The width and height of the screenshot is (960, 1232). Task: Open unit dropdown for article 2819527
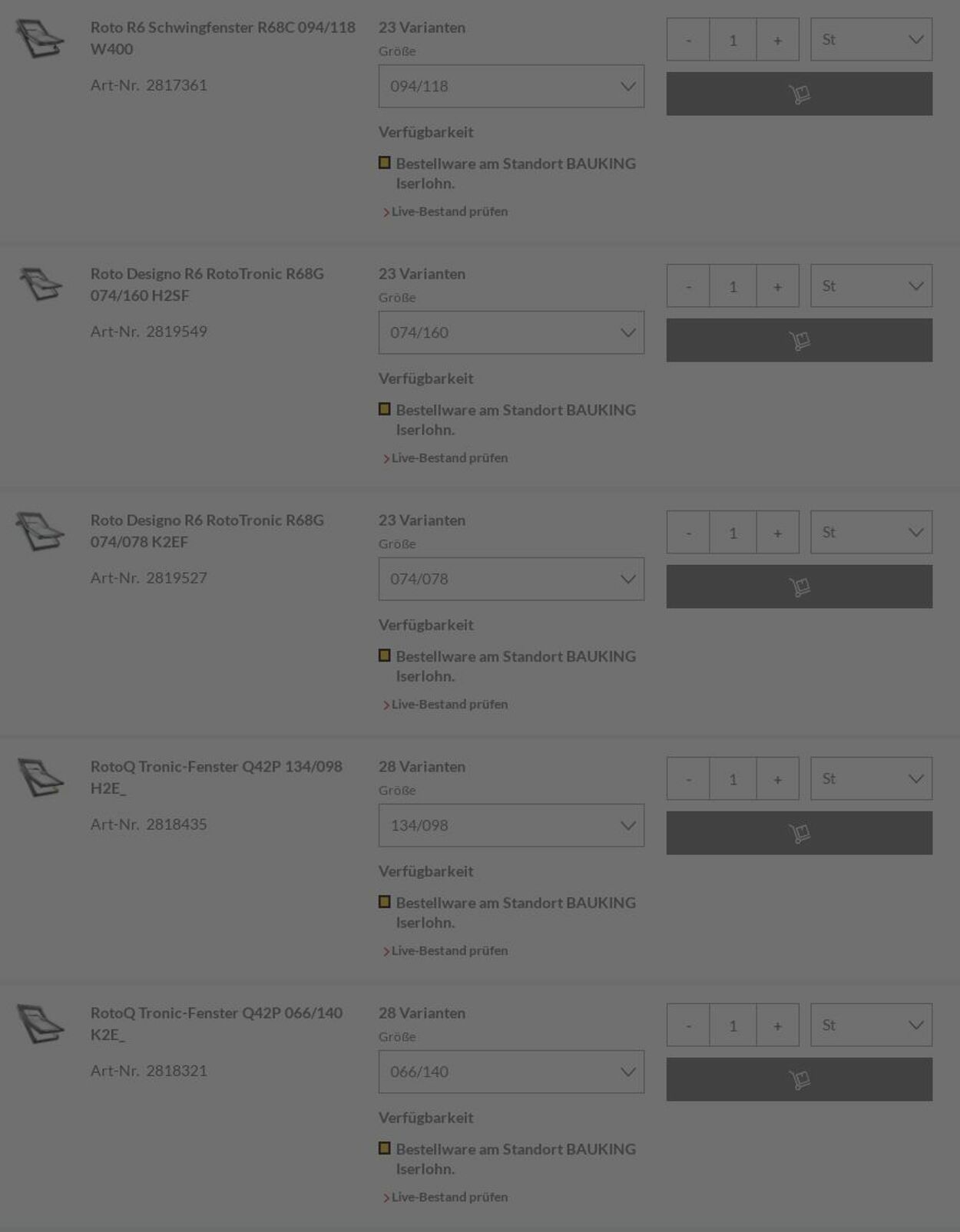tap(871, 532)
